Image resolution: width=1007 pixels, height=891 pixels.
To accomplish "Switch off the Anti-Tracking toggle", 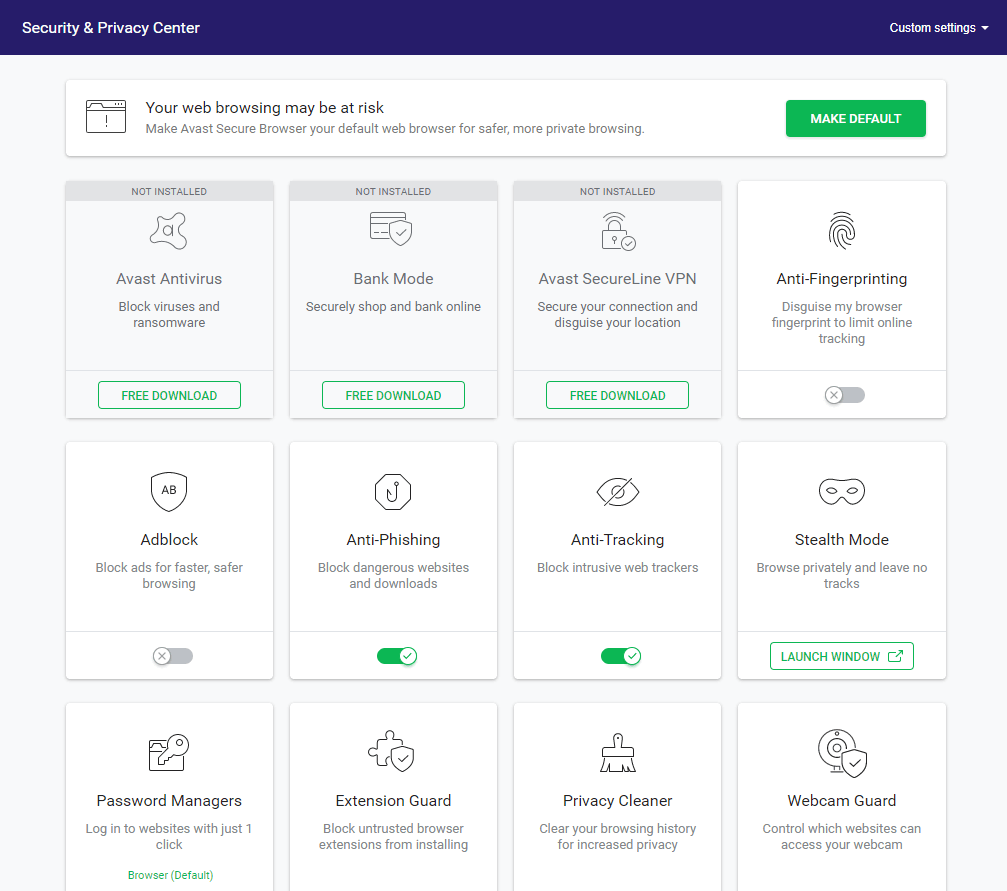I will point(620,656).
